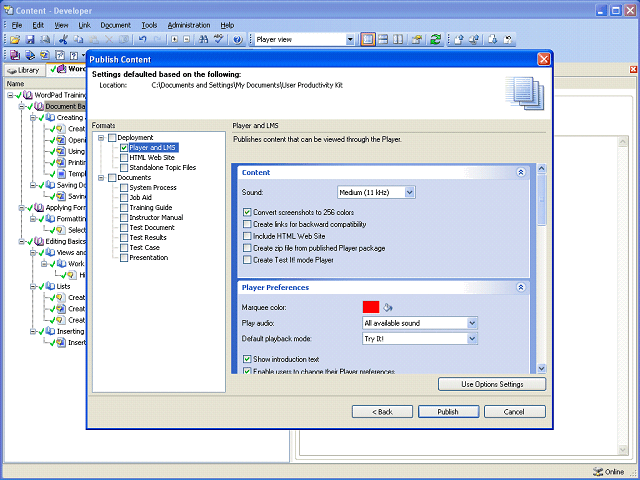Open the Help menu

tap(227, 25)
